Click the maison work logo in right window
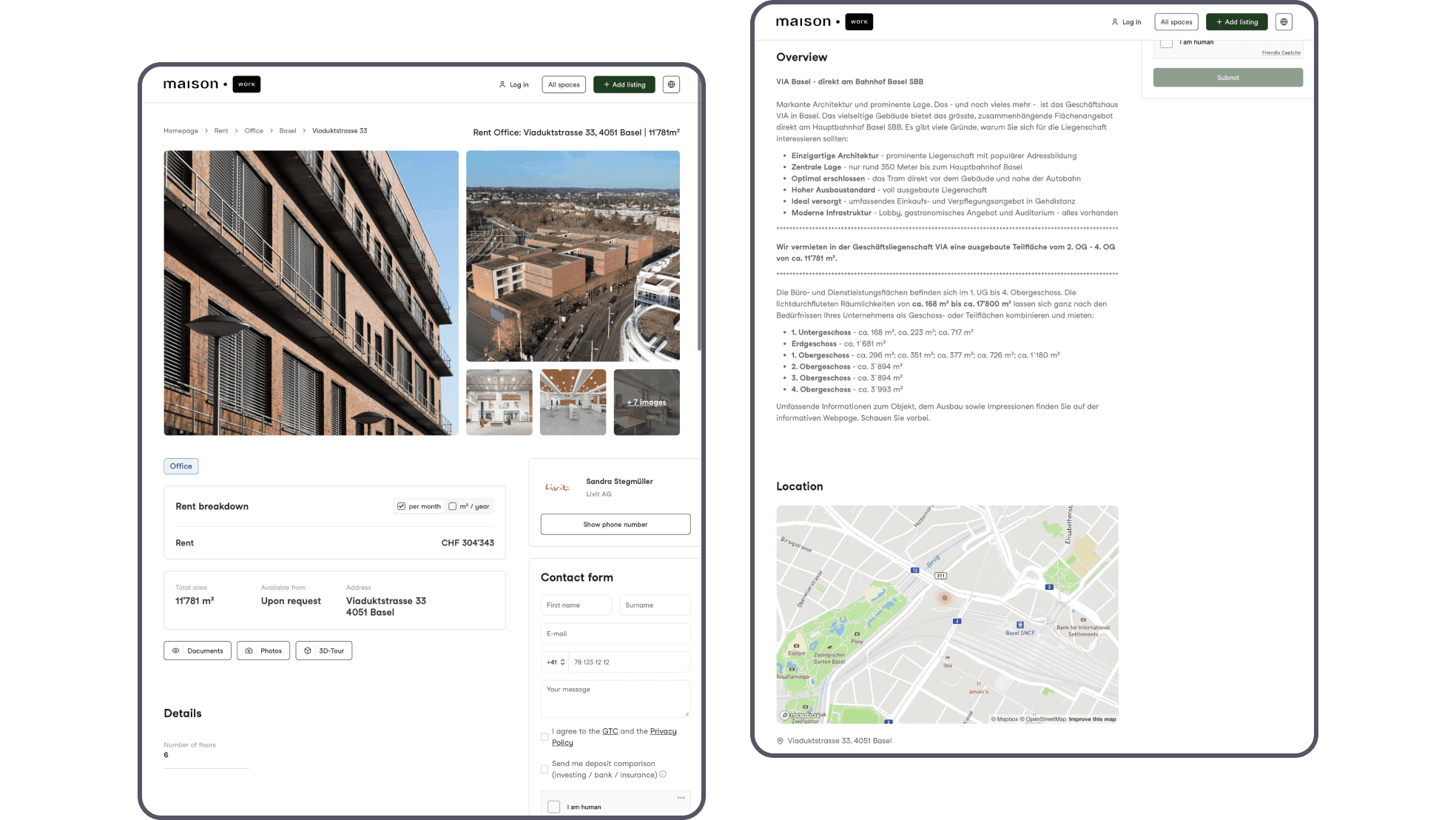The height and width of the screenshot is (820, 1456). point(824,21)
